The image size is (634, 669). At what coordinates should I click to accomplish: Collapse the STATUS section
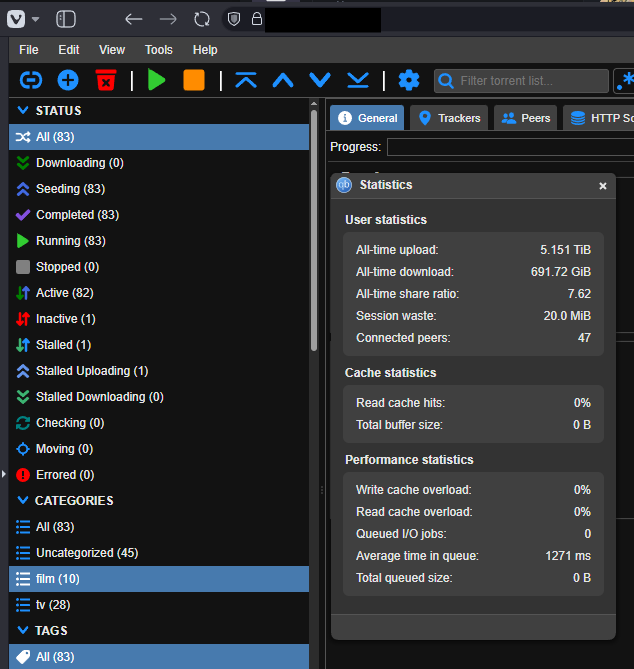tap(23, 111)
